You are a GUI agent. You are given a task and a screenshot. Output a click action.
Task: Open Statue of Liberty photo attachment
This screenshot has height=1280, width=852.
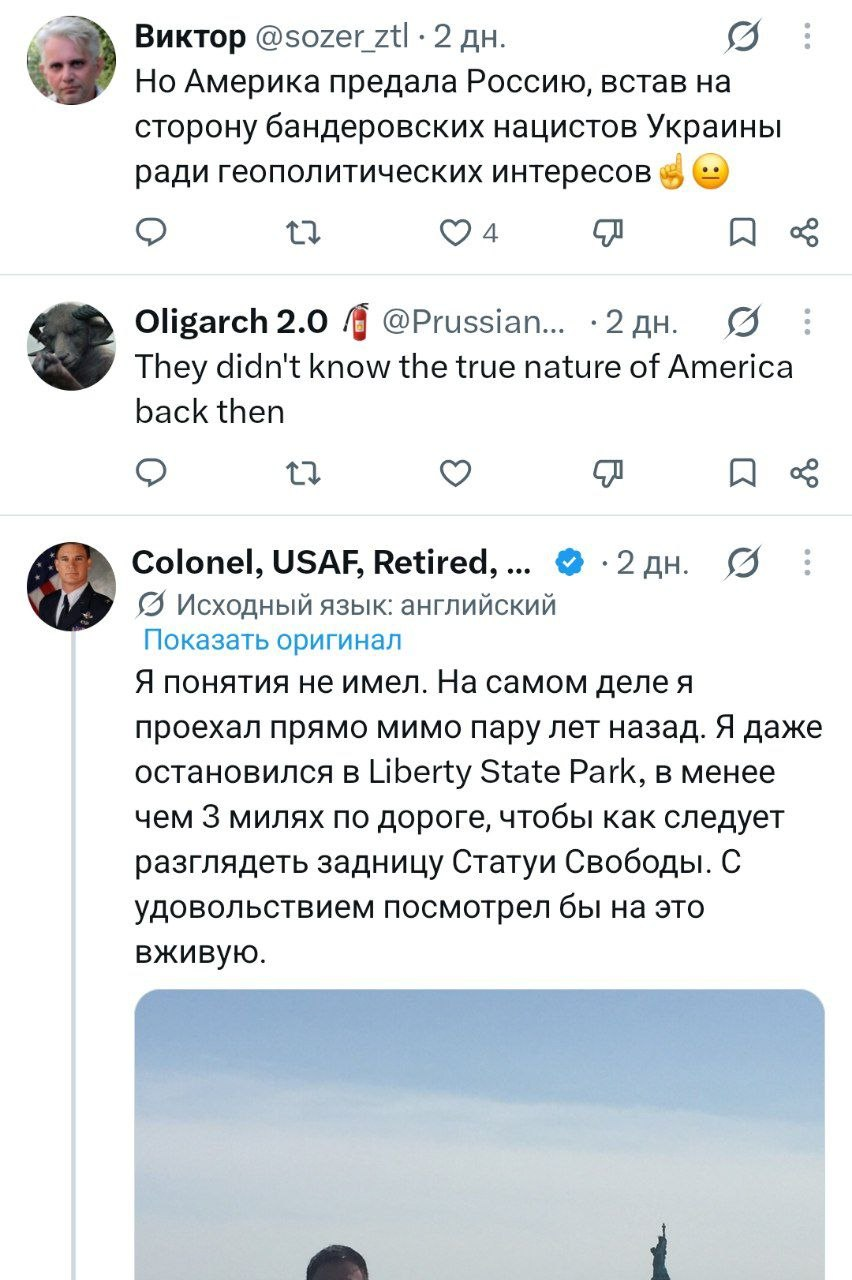click(x=480, y=1135)
